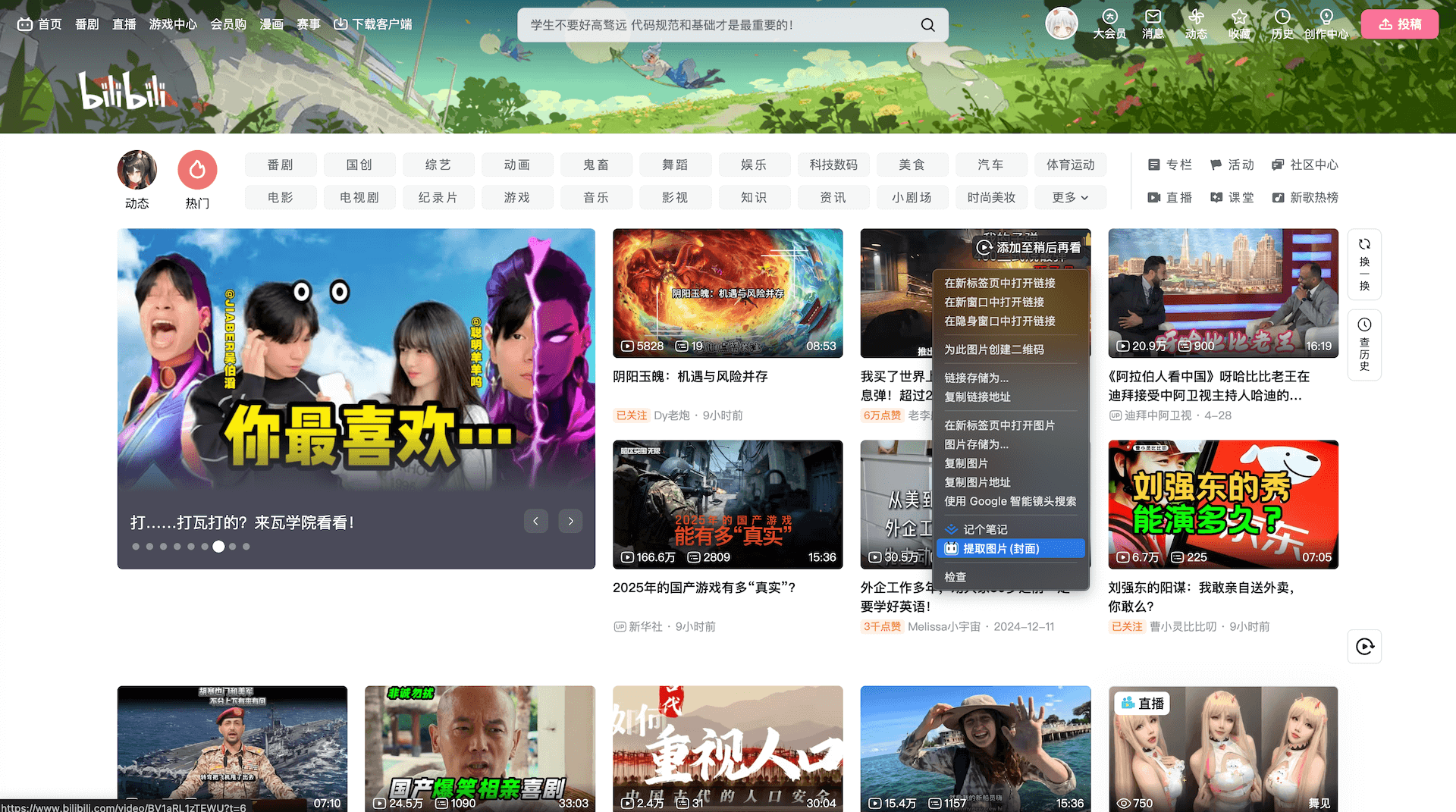Open 下载客户端 link in top nav
1456x812 pixels.
tap(373, 24)
